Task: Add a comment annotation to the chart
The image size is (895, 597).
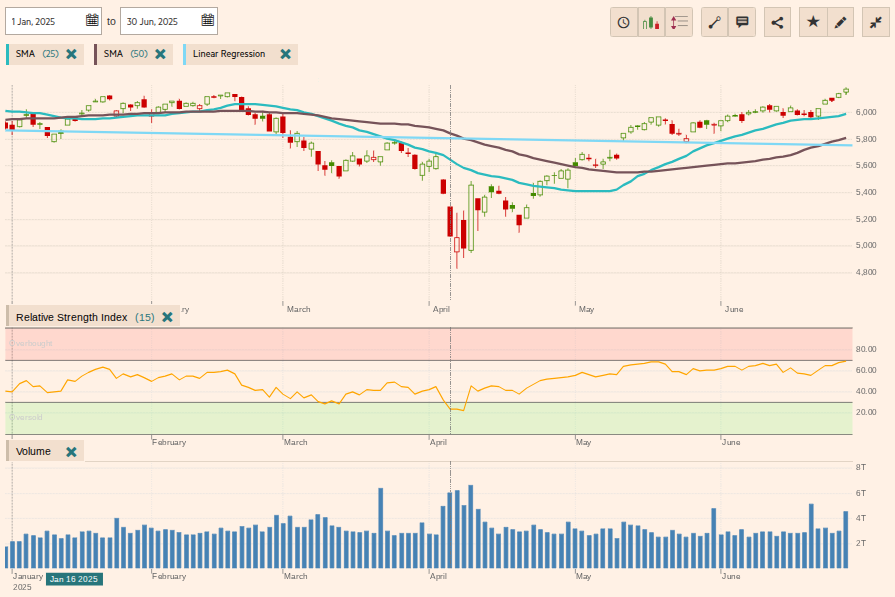Action: click(742, 22)
